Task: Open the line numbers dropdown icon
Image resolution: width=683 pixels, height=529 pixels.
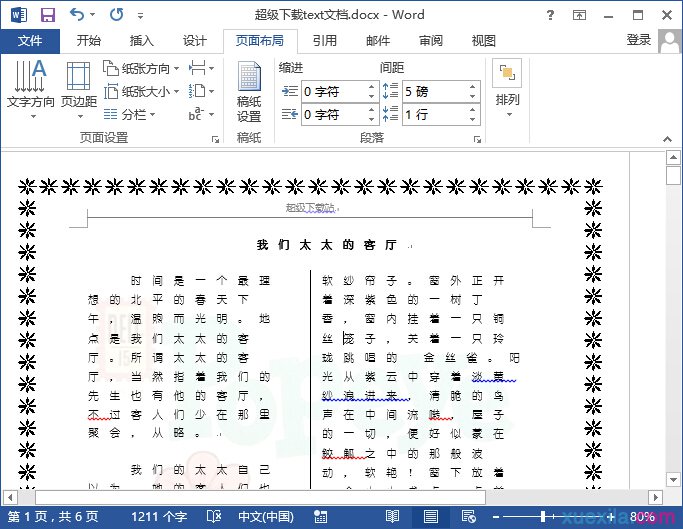Action: pyautogui.click(x=201, y=92)
